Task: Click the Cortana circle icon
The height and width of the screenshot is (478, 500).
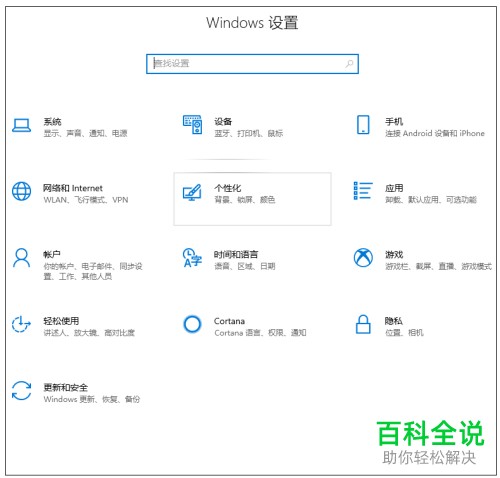Action: (x=192, y=324)
